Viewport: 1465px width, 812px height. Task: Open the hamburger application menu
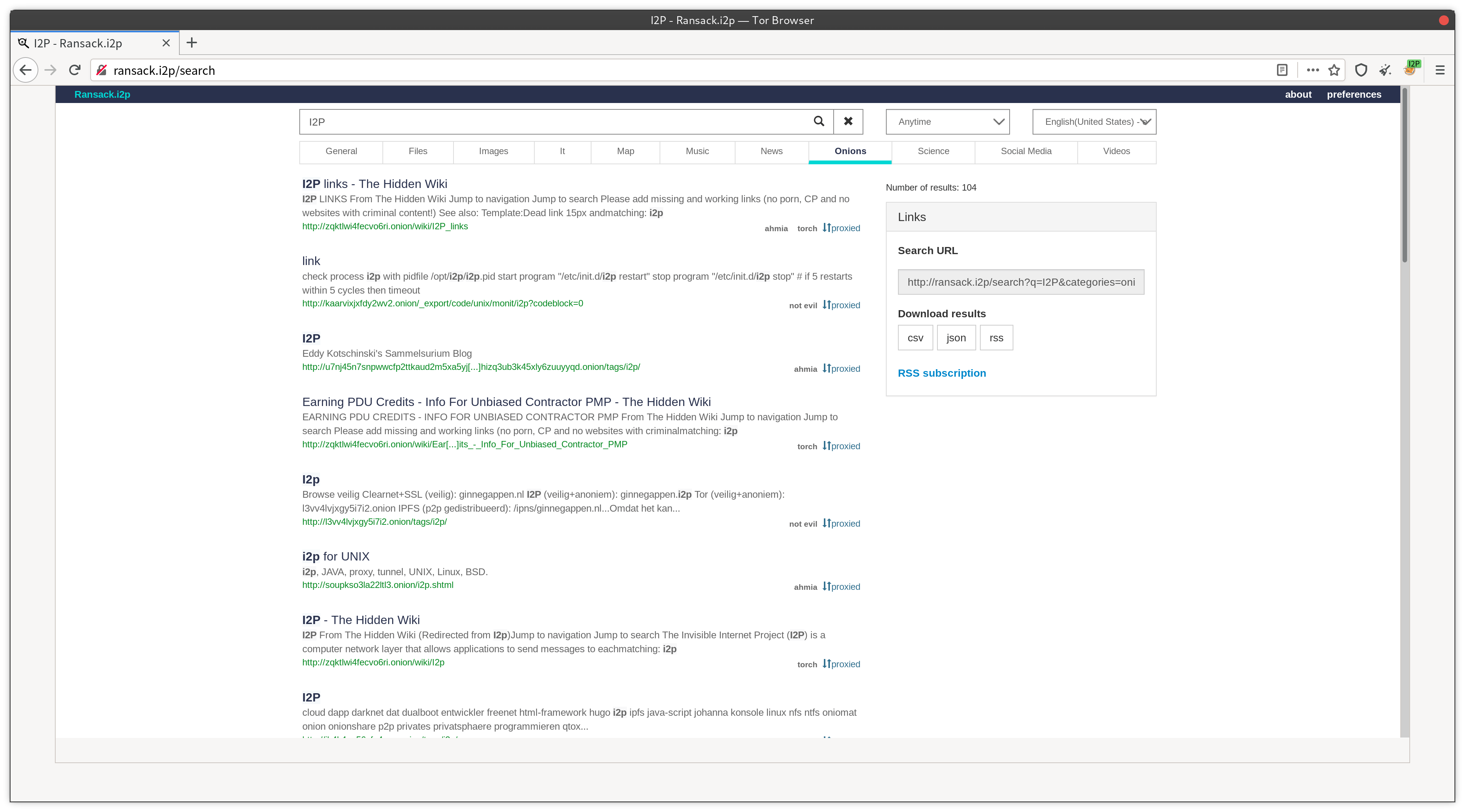1440,70
